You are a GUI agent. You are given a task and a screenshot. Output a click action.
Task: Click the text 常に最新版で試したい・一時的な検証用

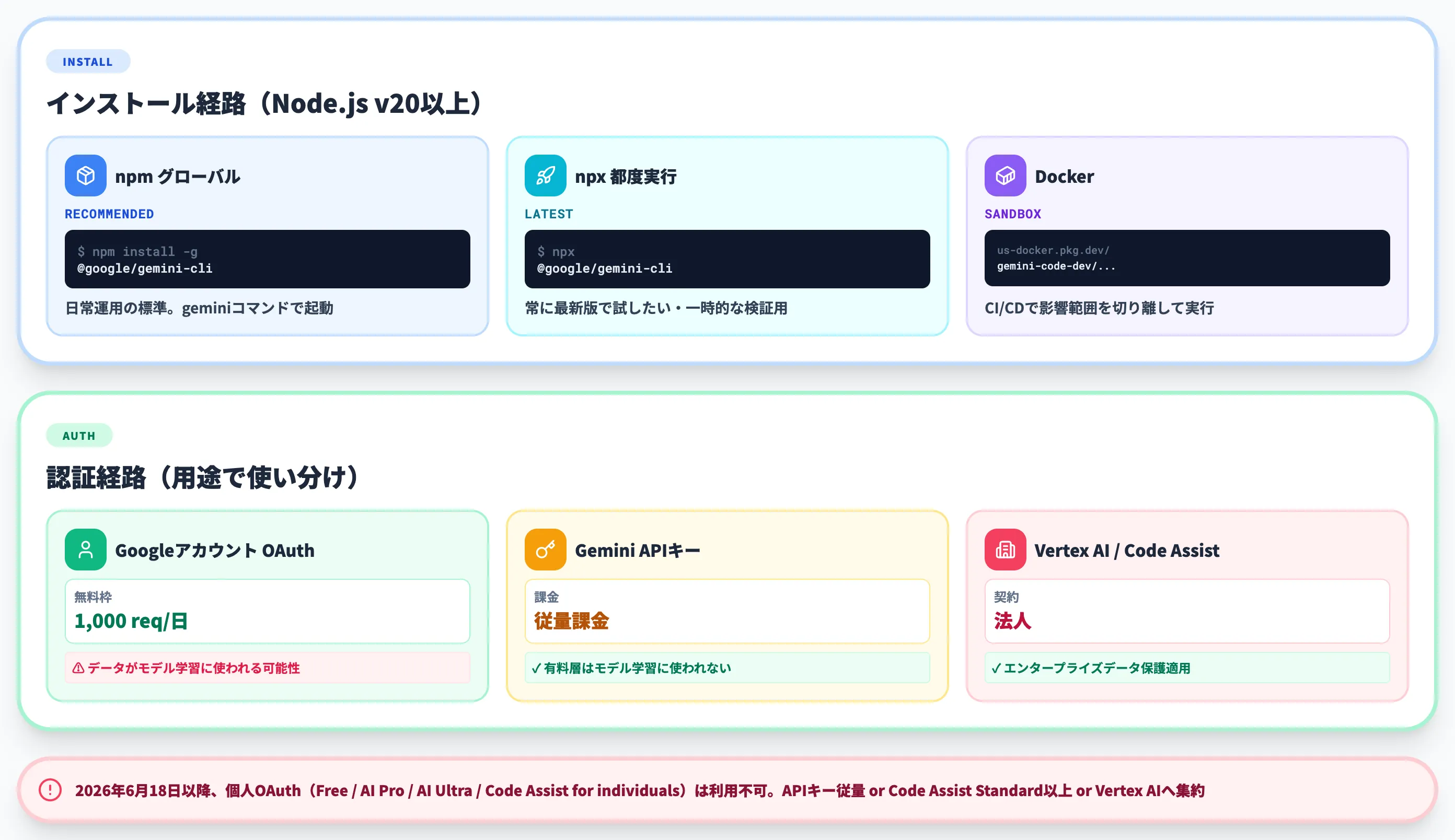[x=656, y=308]
